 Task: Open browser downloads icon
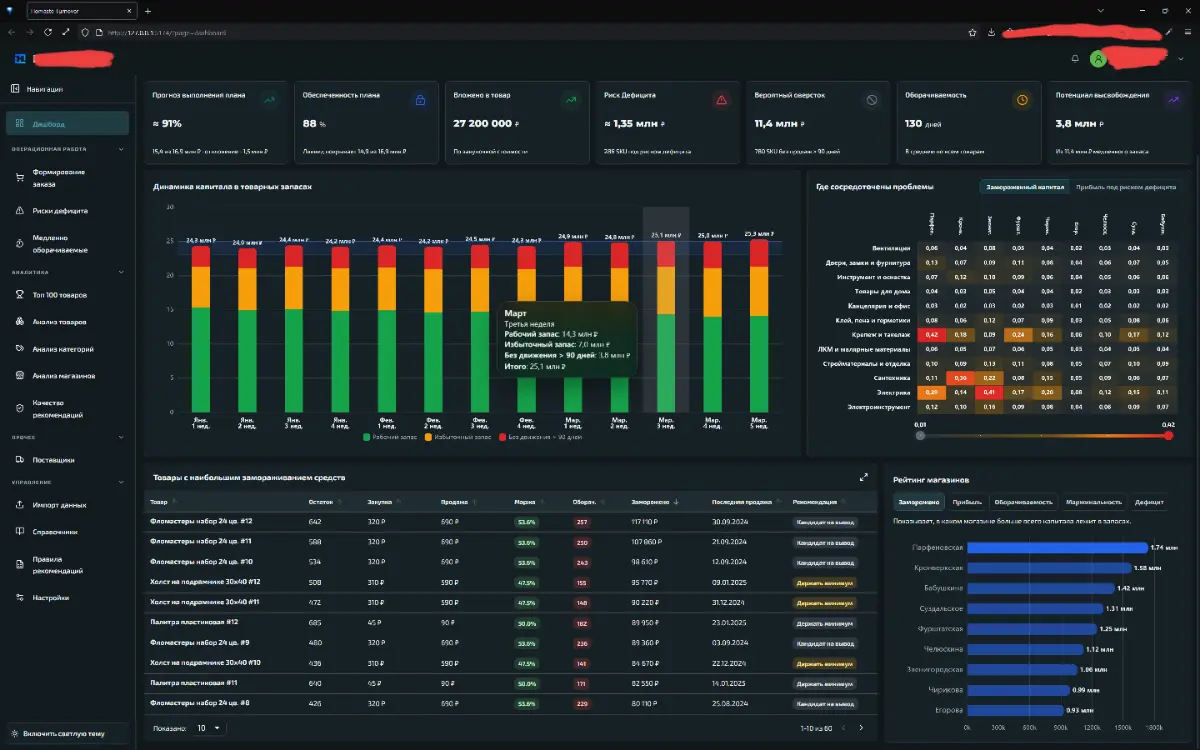[991, 32]
